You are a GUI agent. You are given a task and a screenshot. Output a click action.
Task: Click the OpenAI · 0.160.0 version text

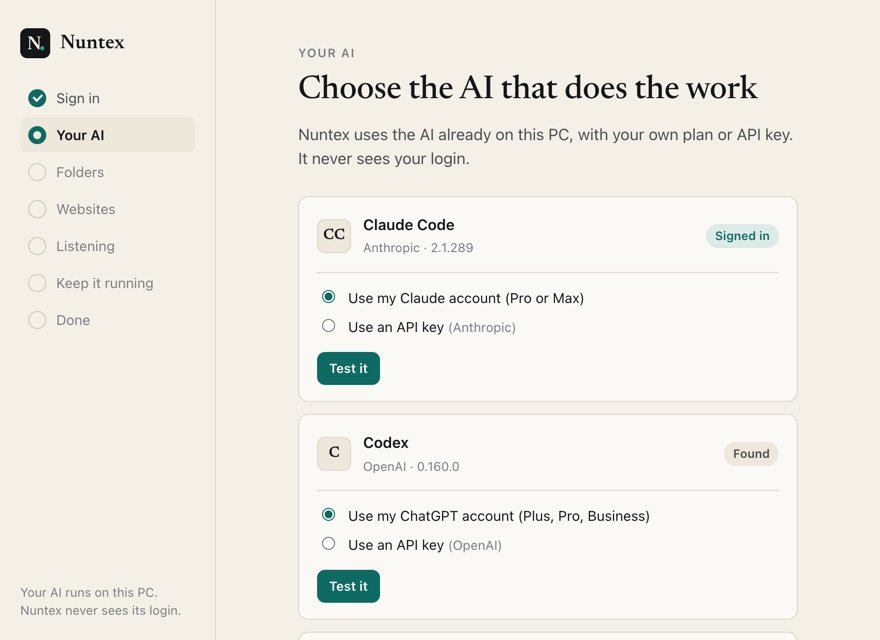click(x=411, y=467)
